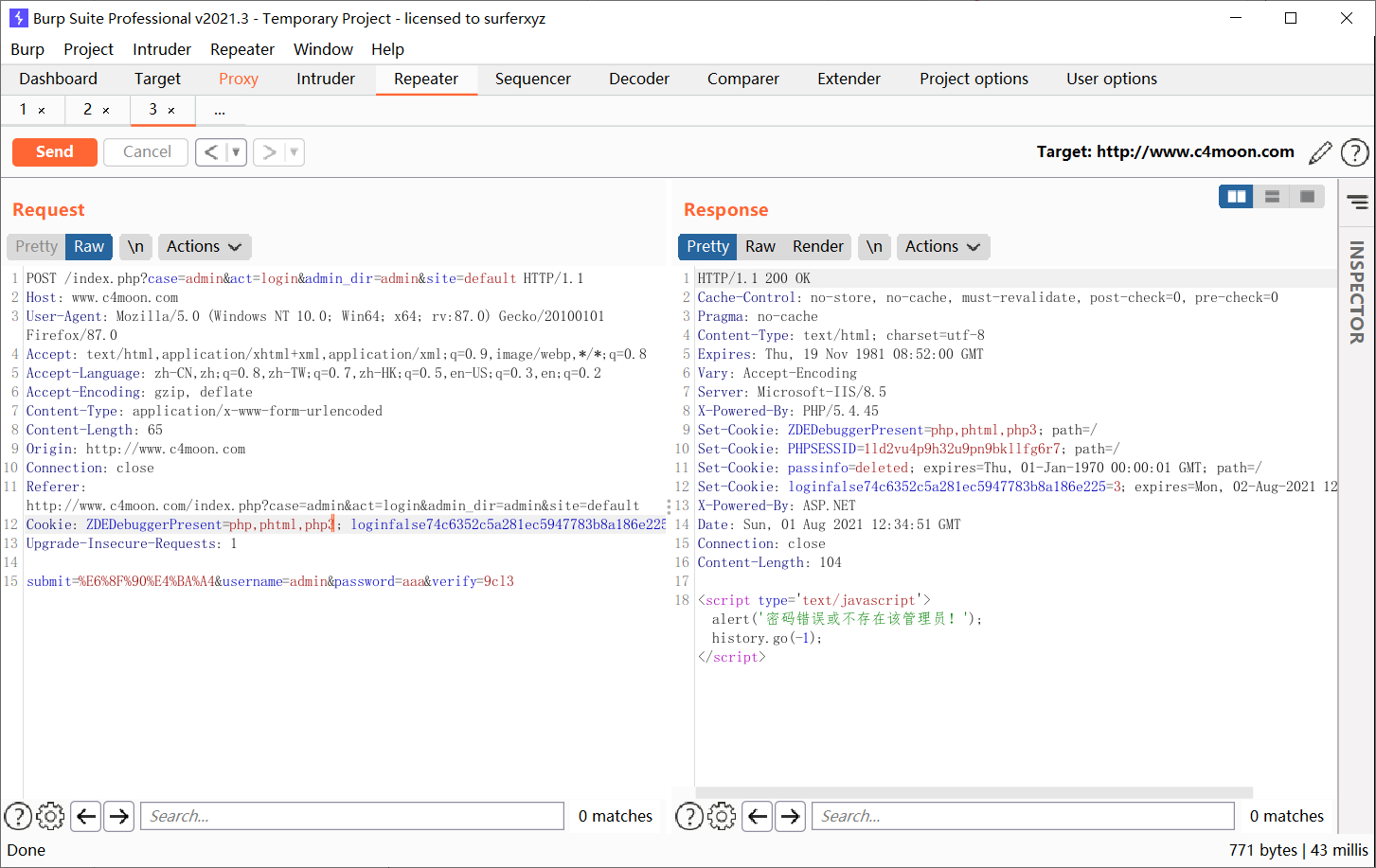Select Repeater sub-tab 1
The width and height of the screenshot is (1376, 868).
(23, 110)
